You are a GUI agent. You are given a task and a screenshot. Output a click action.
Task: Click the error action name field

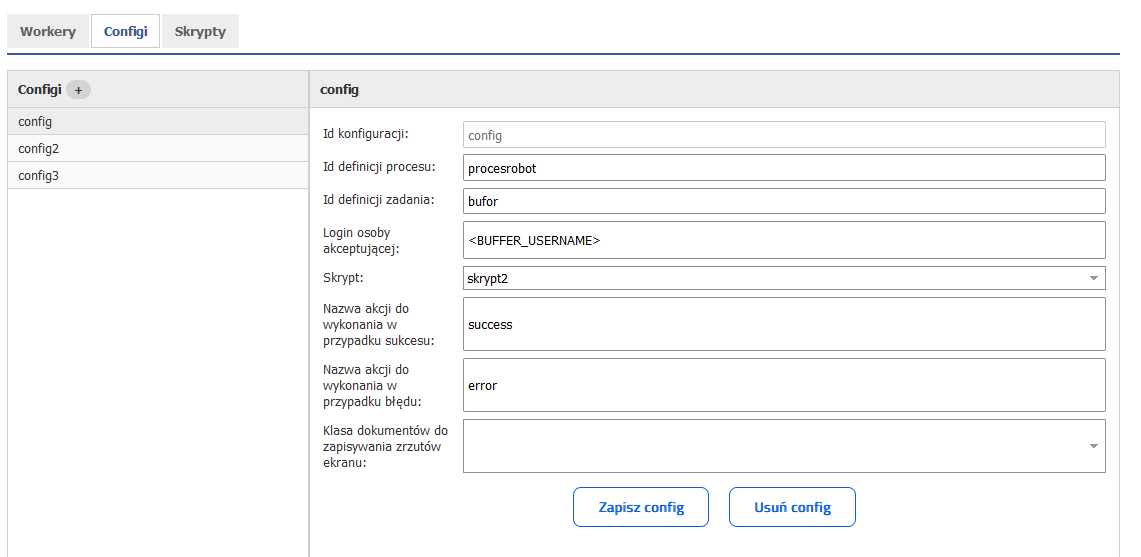784,385
